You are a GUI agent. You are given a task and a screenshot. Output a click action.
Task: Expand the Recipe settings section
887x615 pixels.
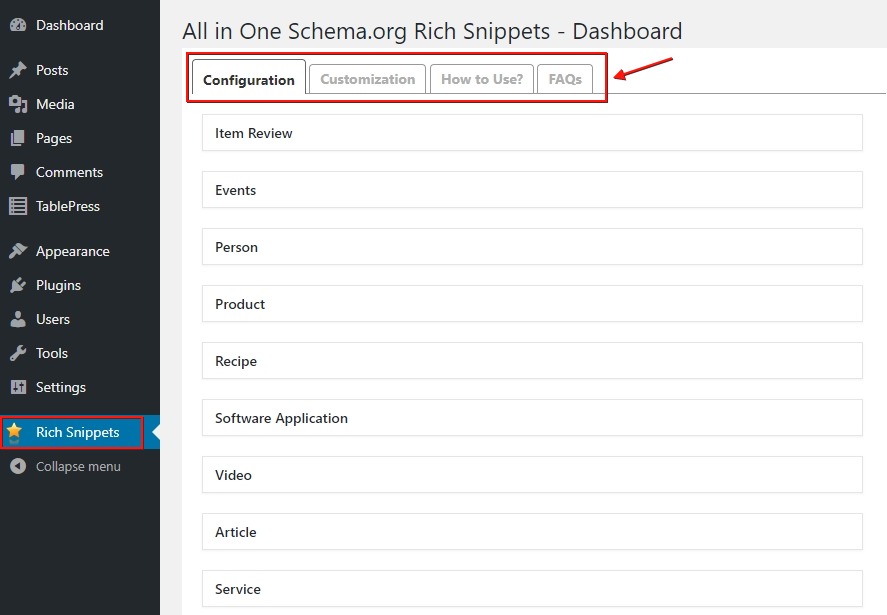click(531, 360)
